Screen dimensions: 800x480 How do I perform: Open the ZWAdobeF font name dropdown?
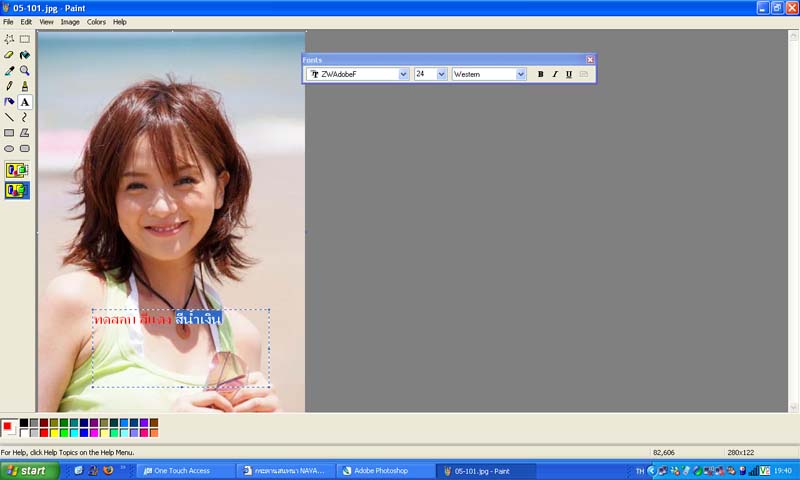[404, 74]
